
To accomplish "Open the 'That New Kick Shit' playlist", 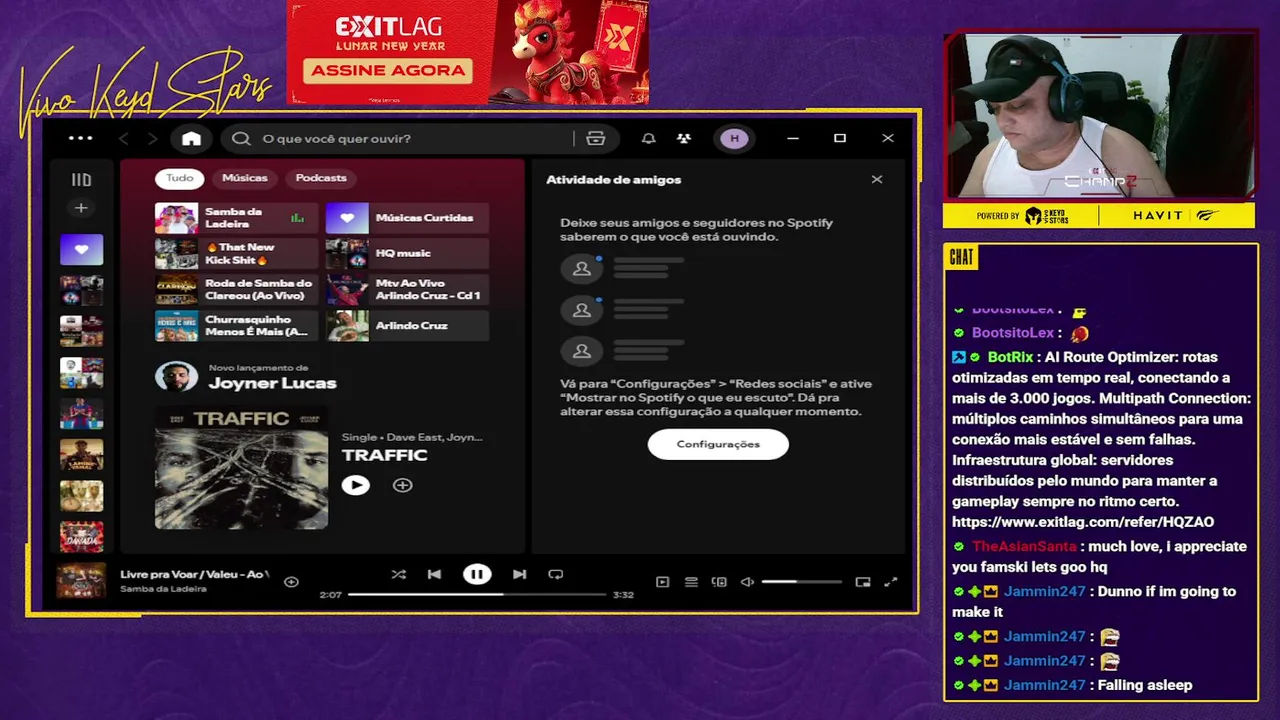I will pos(236,254).
